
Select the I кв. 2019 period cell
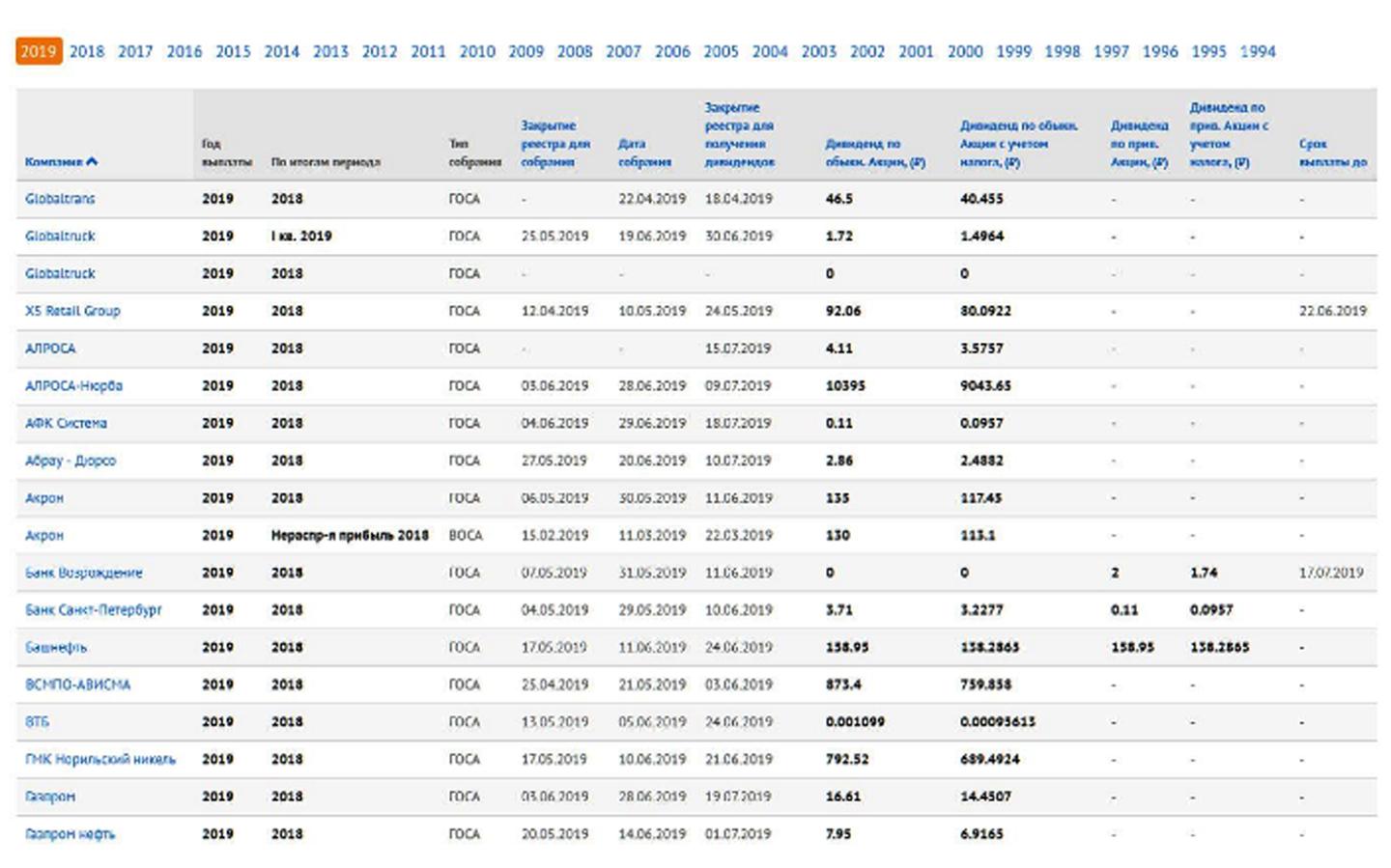click(301, 236)
